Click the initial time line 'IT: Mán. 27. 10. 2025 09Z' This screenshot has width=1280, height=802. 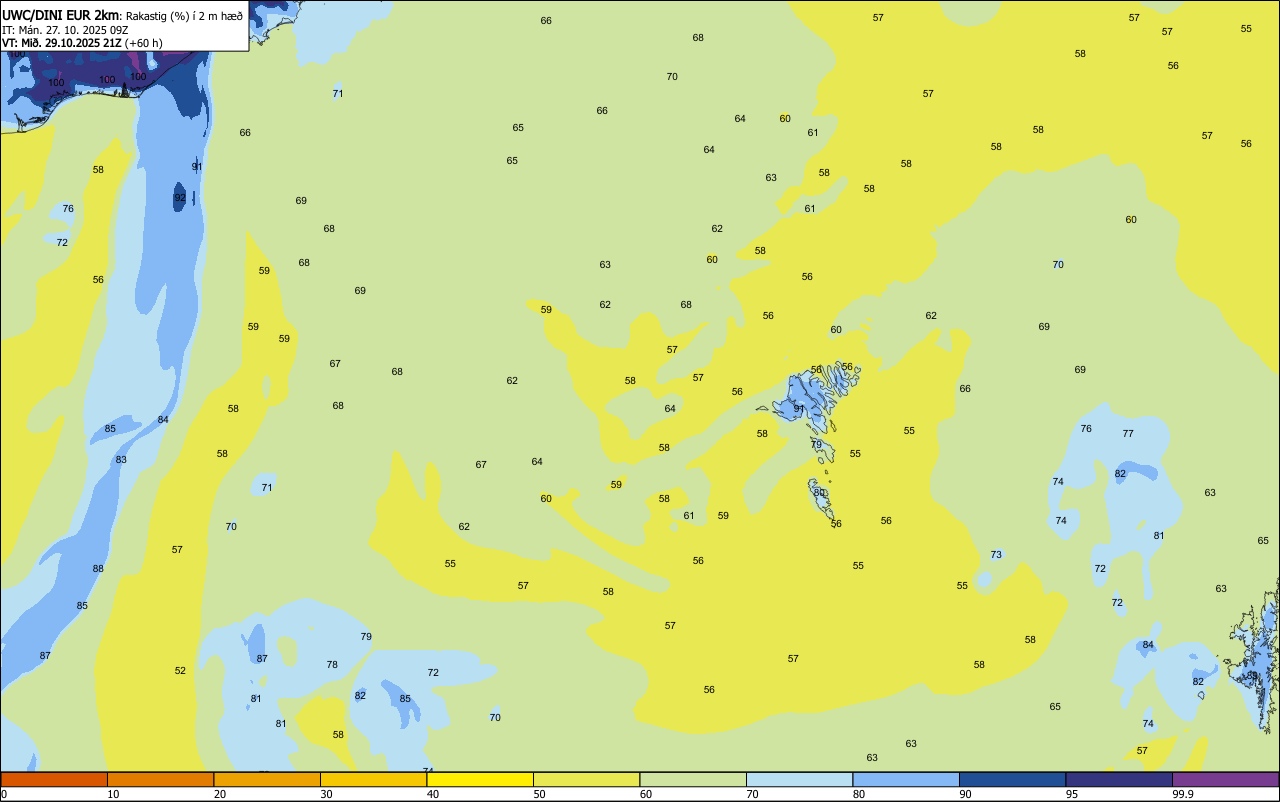pos(64,30)
